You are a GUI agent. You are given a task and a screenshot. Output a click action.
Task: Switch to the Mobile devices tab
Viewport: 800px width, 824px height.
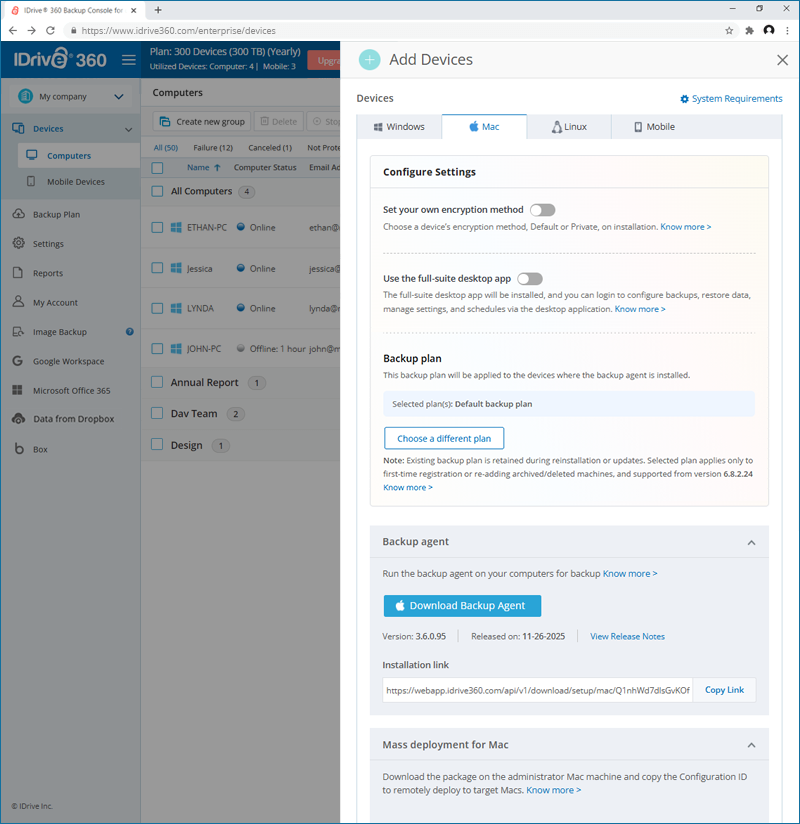pyautogui.click(x=654, y=127)
